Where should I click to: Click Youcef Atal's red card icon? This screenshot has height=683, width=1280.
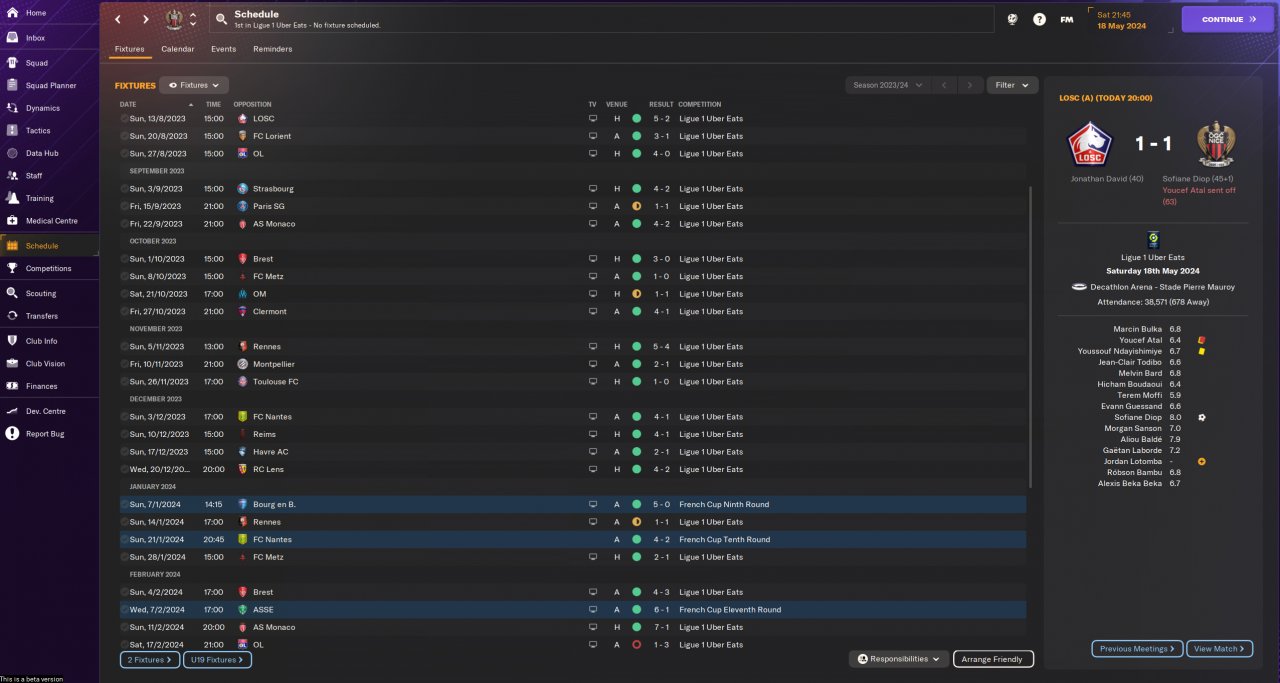(1200, 340)
